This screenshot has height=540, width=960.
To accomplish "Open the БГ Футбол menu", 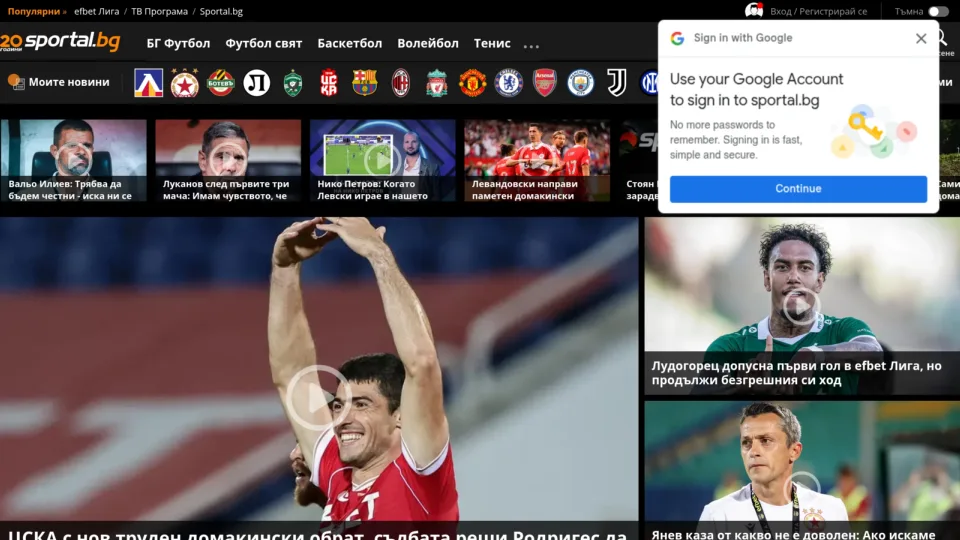I will (x=178, y=43).
